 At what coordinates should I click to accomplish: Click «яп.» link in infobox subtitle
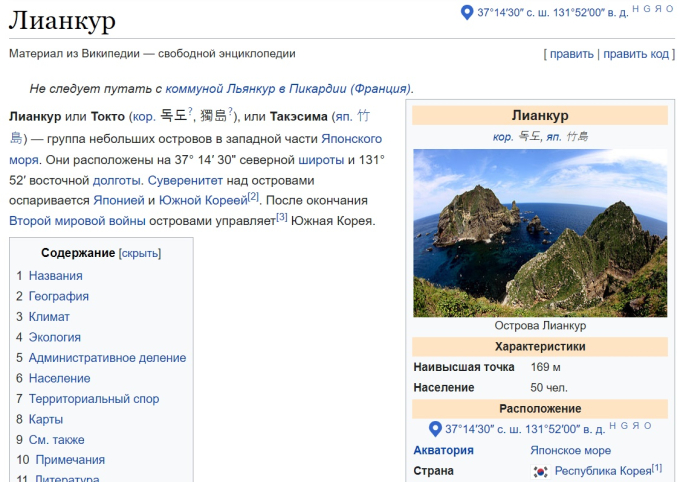click(x=554, y=137)
